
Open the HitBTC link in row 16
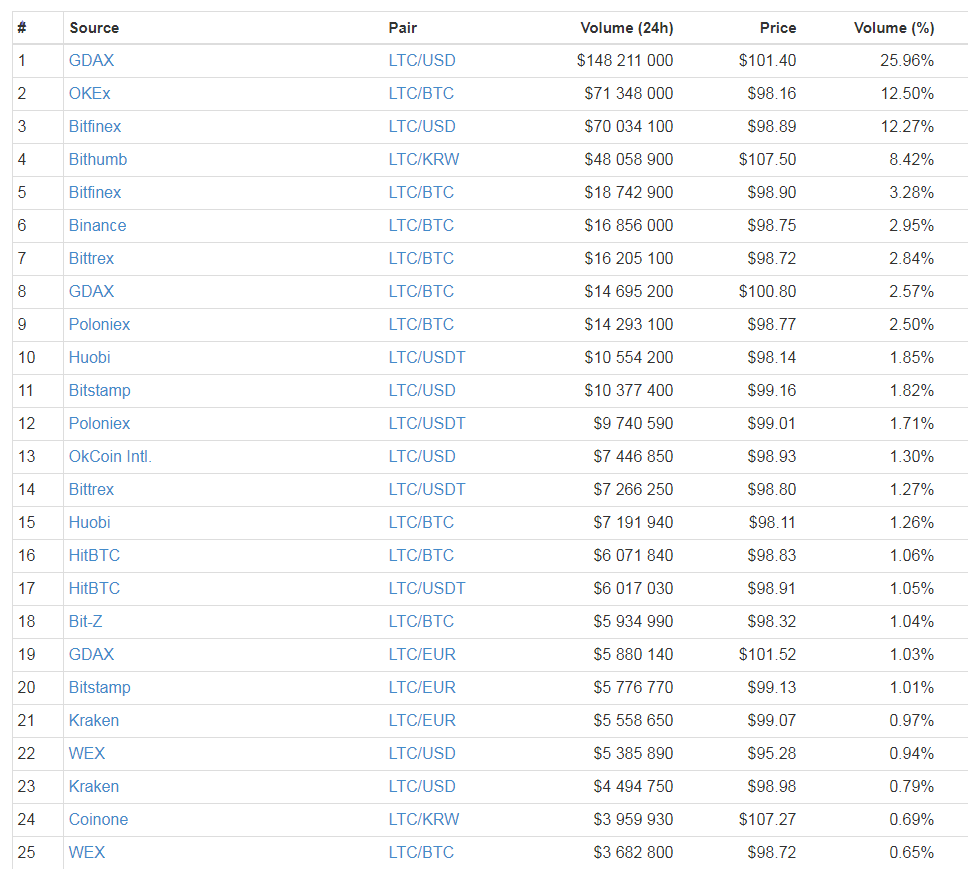[x=94, y=555]
